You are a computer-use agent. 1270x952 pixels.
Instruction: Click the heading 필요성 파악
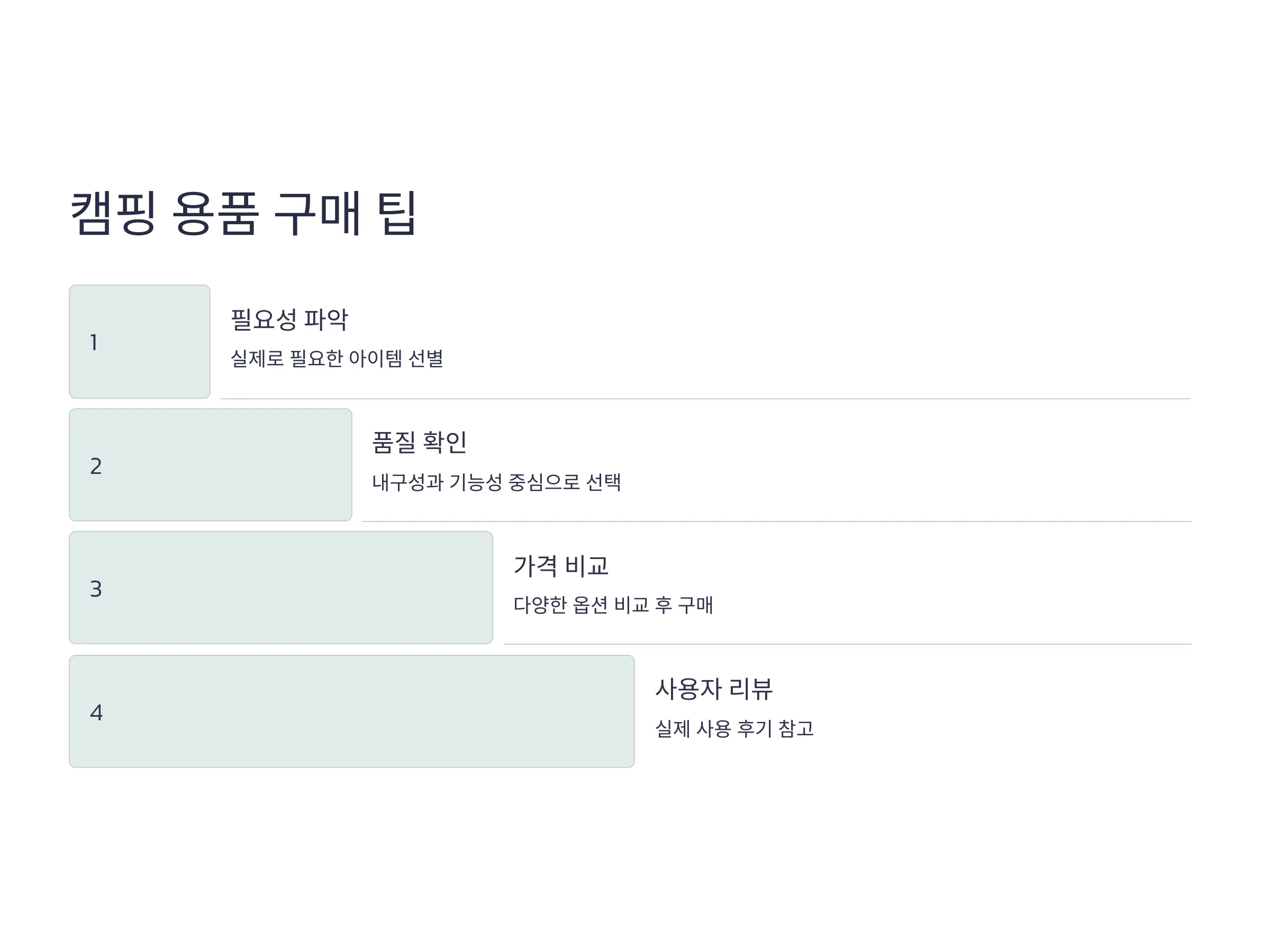coord(289,319)
